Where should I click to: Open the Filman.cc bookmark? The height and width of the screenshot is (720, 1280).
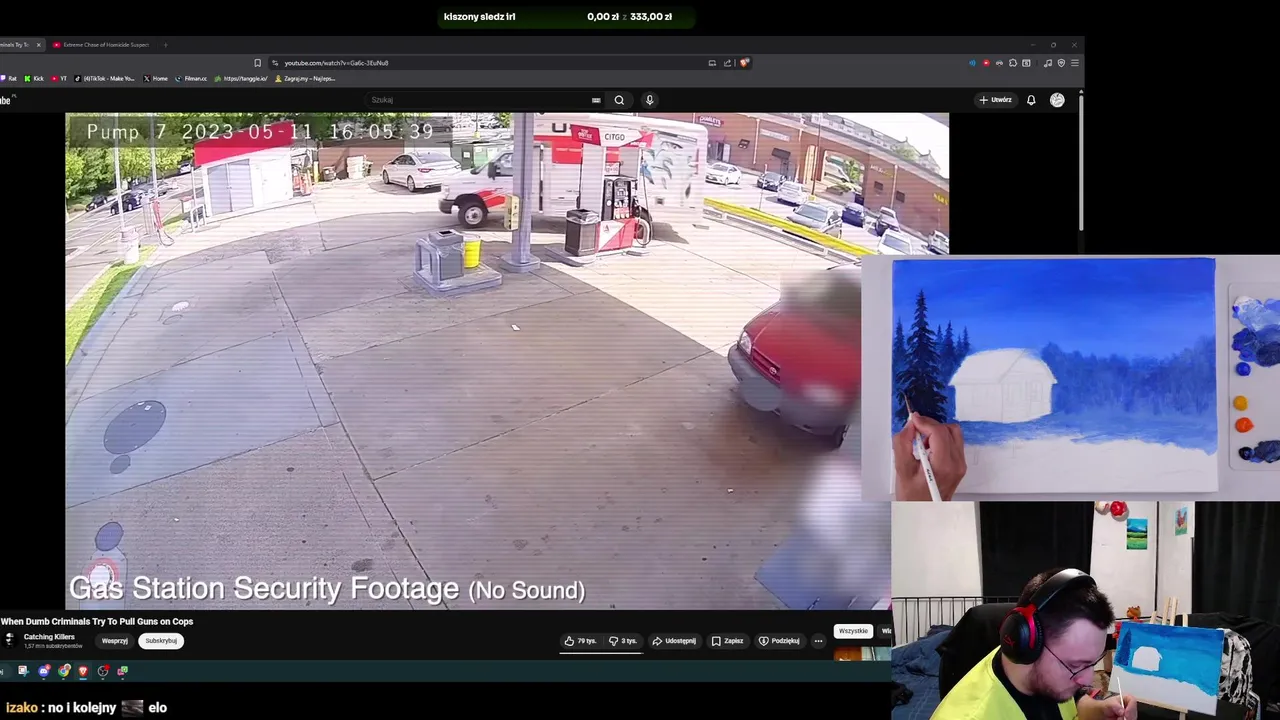[x=191, y=78]
